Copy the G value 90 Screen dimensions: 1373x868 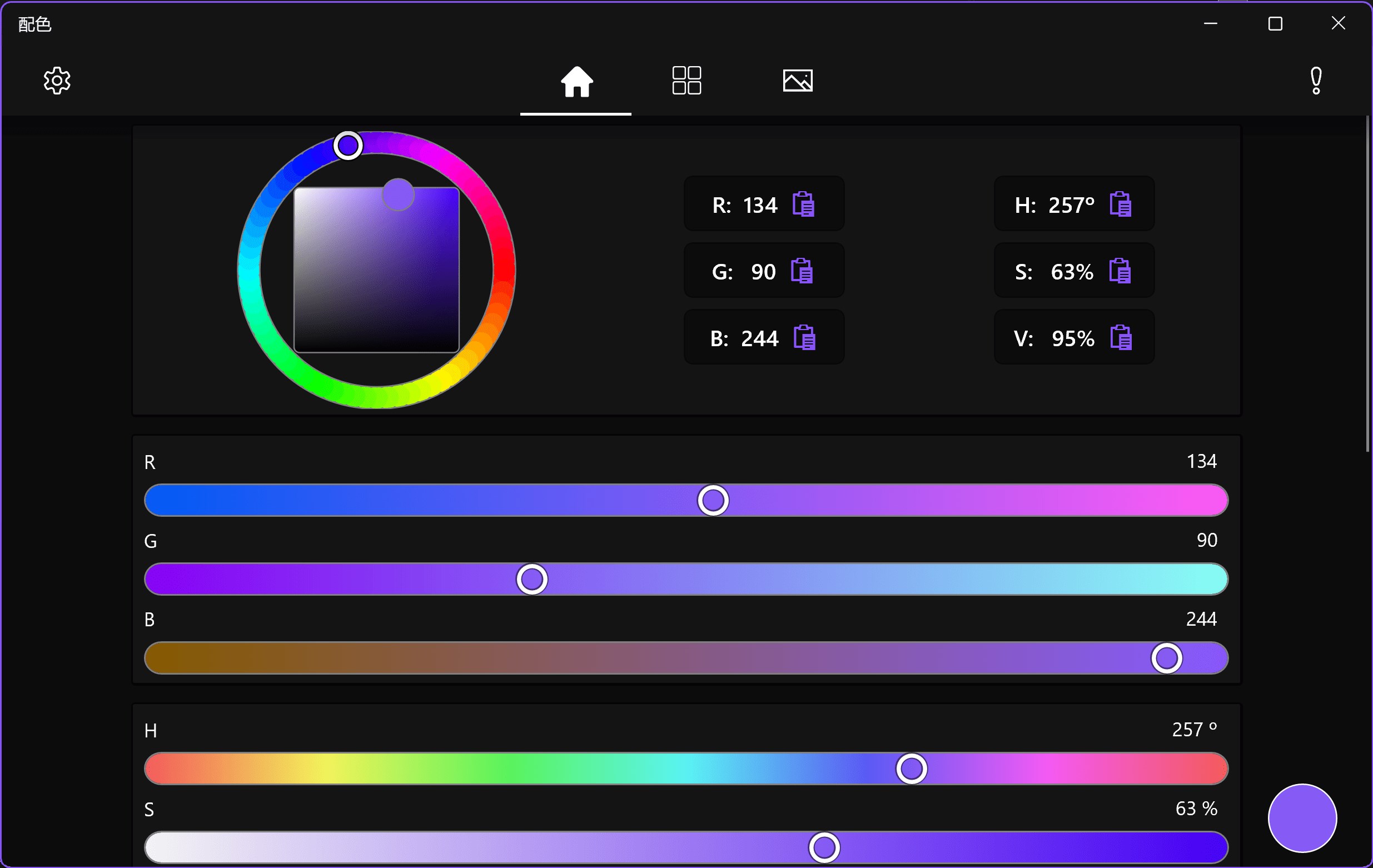pos(802,271)
